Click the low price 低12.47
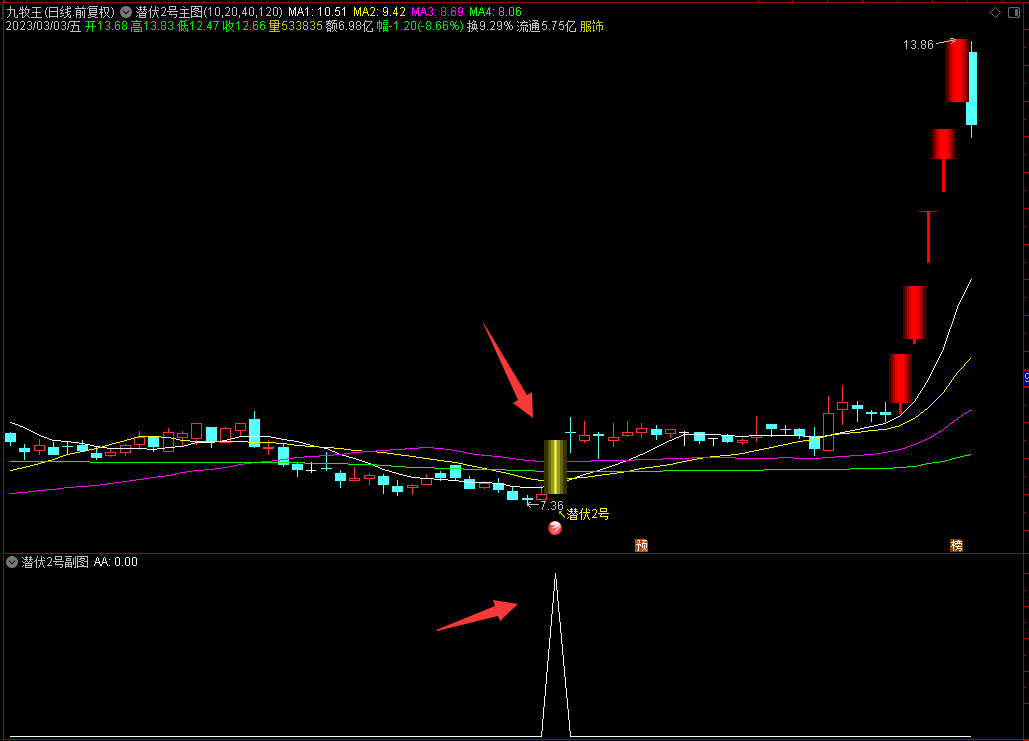Image resolution: width=1029 pixels, height=741 pixels. [x=198, y=26]
